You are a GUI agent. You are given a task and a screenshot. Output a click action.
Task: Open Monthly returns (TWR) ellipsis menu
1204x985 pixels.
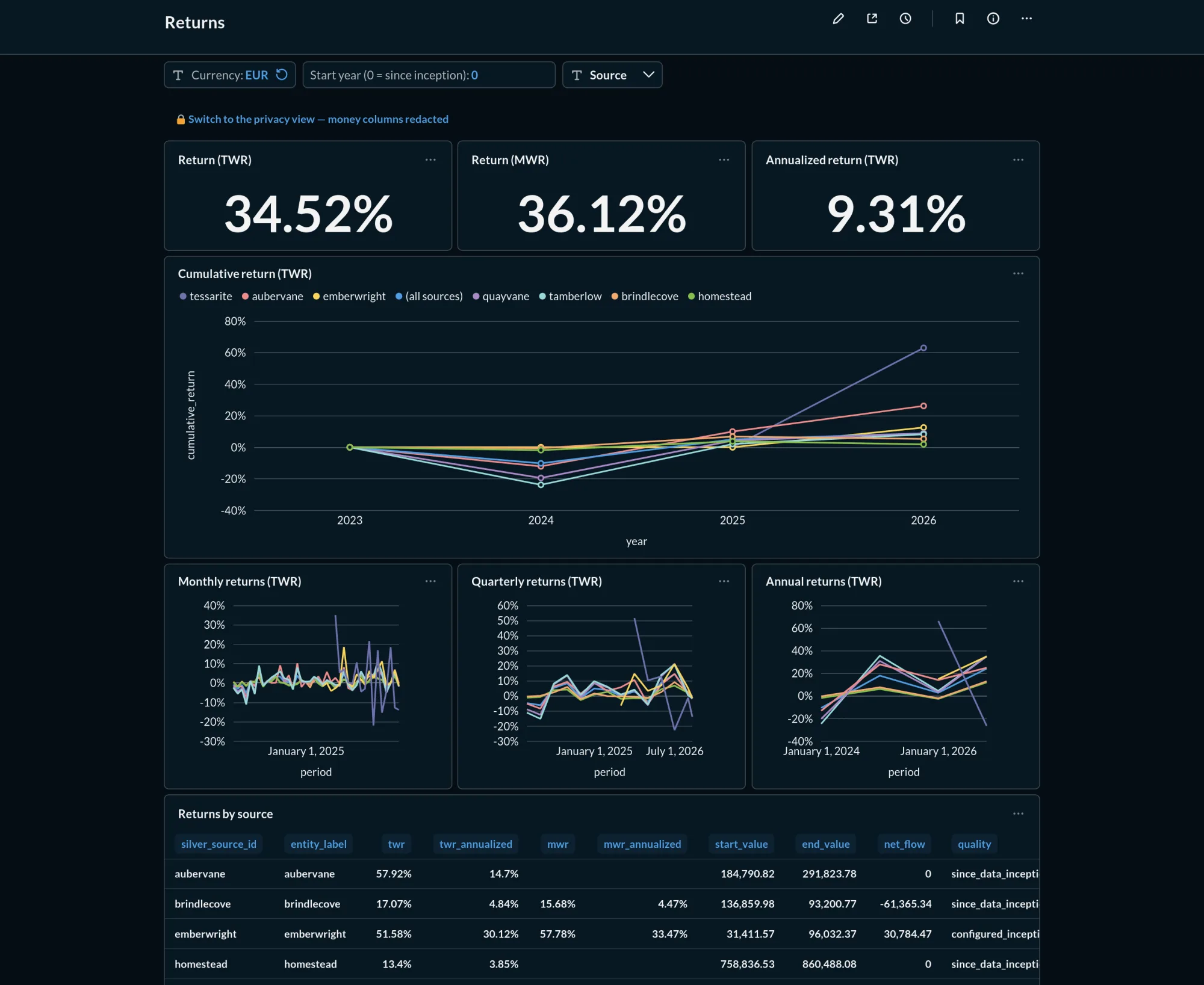pos(430,581)
